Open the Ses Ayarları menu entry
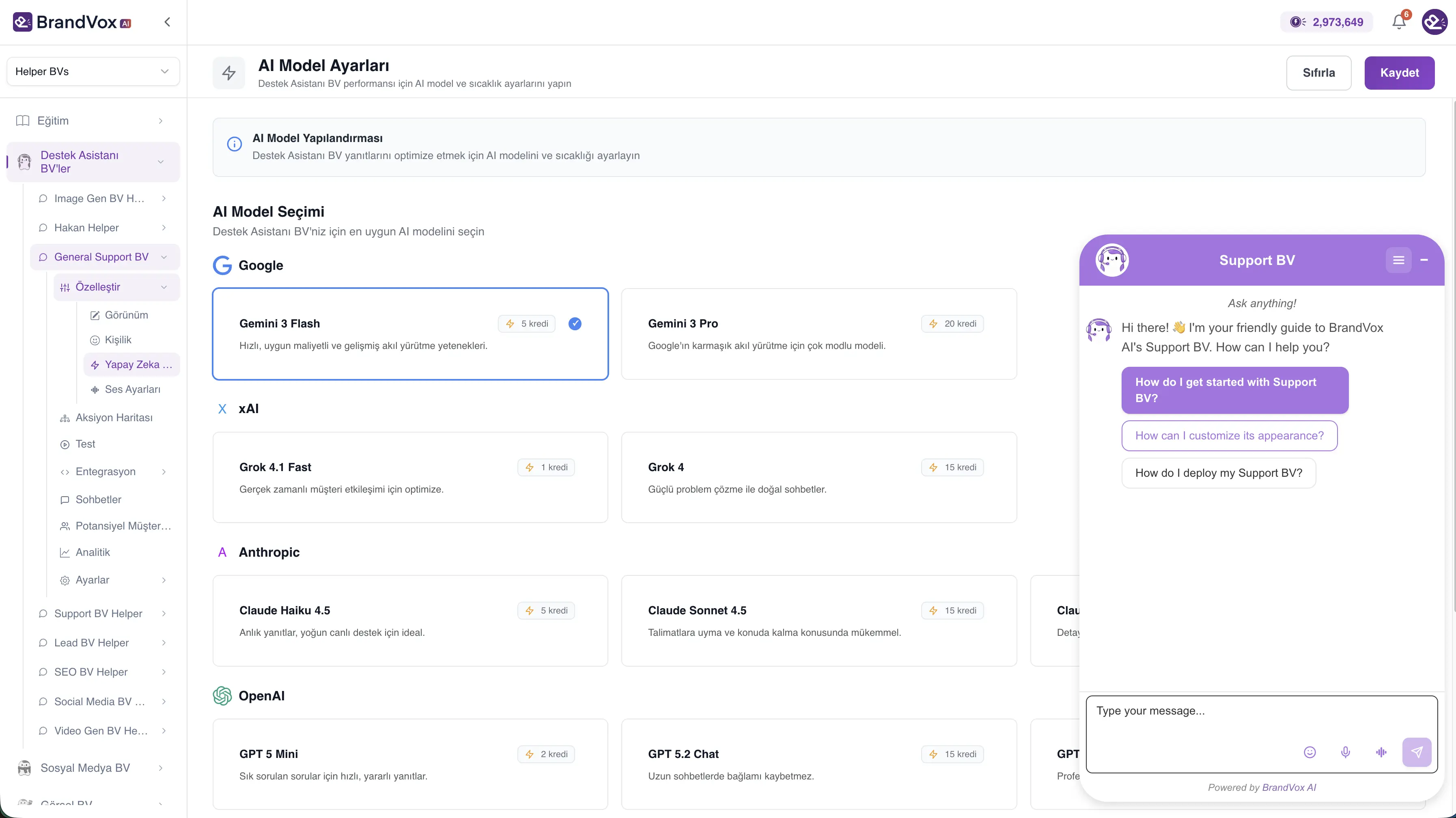 [x=132, y=390]
